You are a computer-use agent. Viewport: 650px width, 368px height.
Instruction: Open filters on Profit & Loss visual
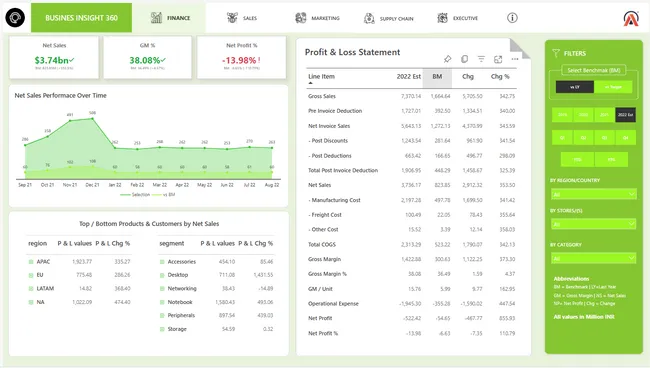pos(481,59)
